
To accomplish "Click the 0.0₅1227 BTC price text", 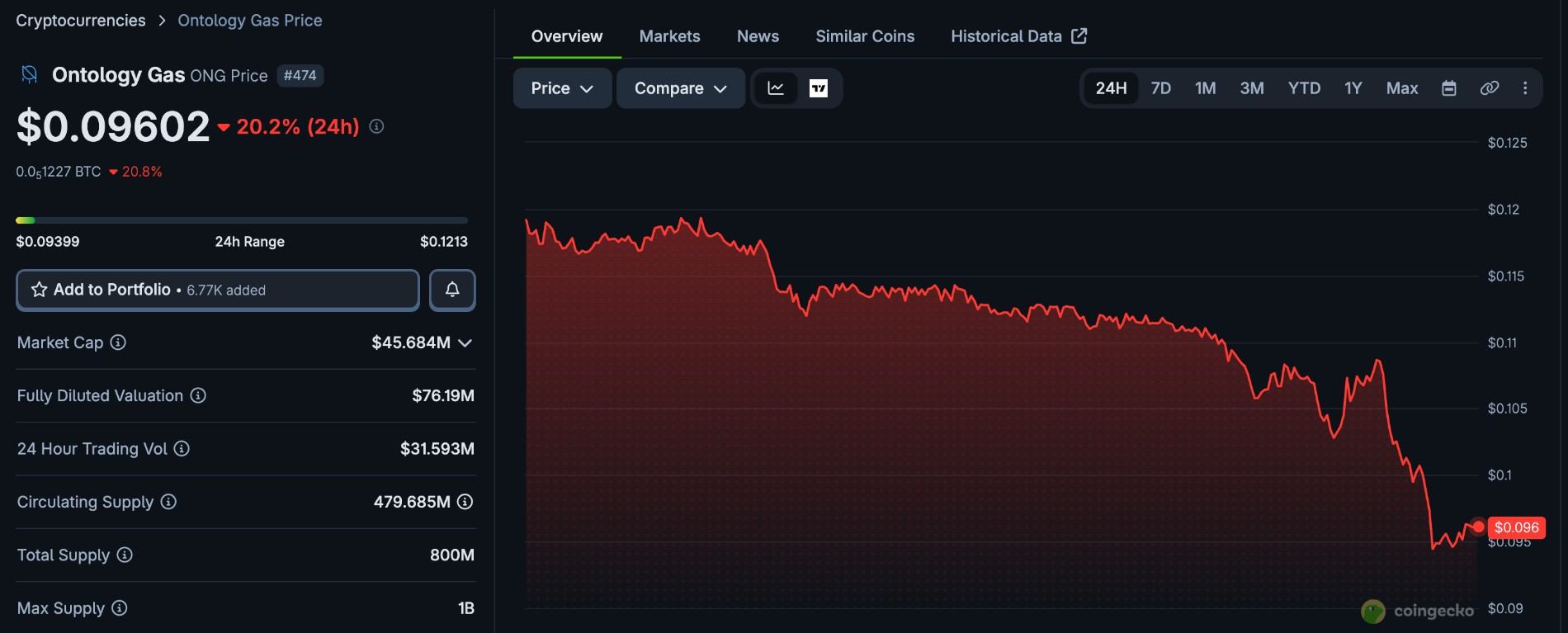I will [x=59, y=172].
